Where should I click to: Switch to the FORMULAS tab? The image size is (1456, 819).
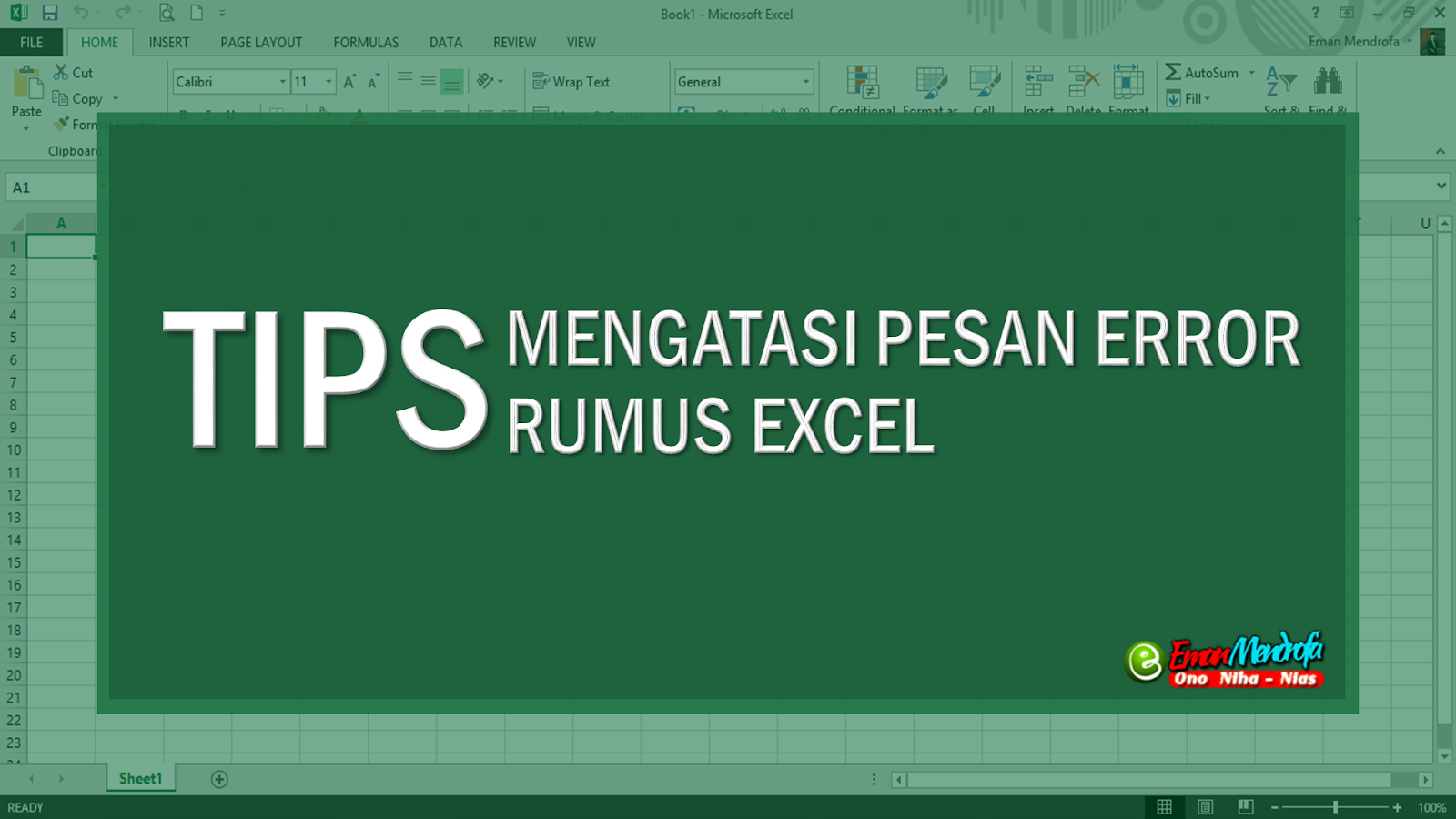(366, 42)
